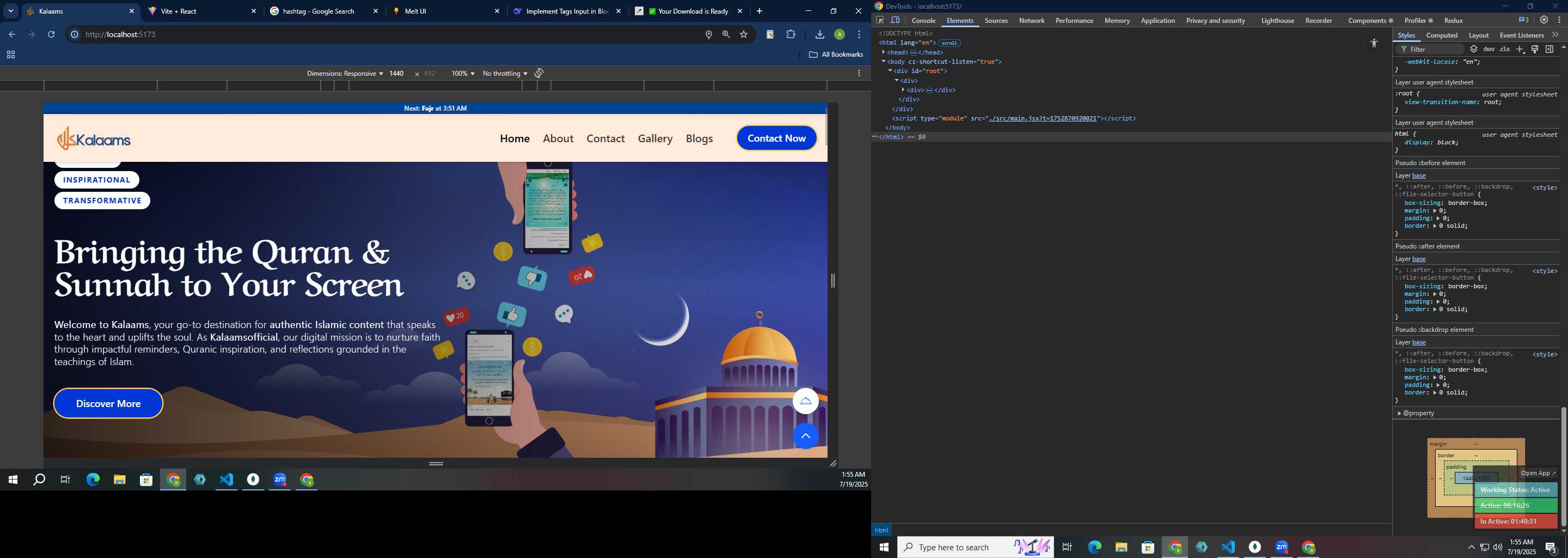
Task: Click the scroll badge on html element
Action: pyautogui.click(x=949, y=43)
